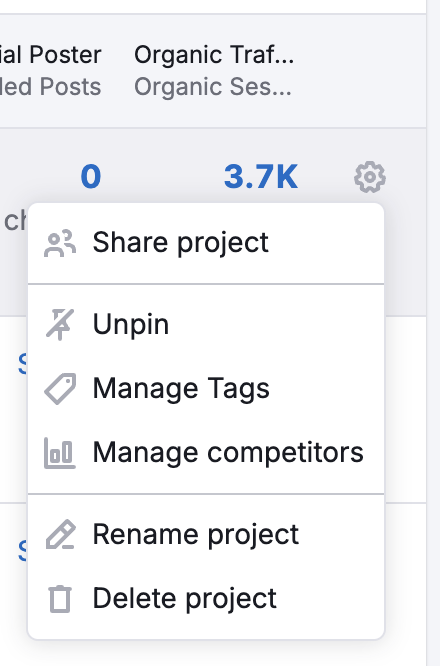
Task: Click the trash icon for Delete project
Action: click(x=60, y=599)
